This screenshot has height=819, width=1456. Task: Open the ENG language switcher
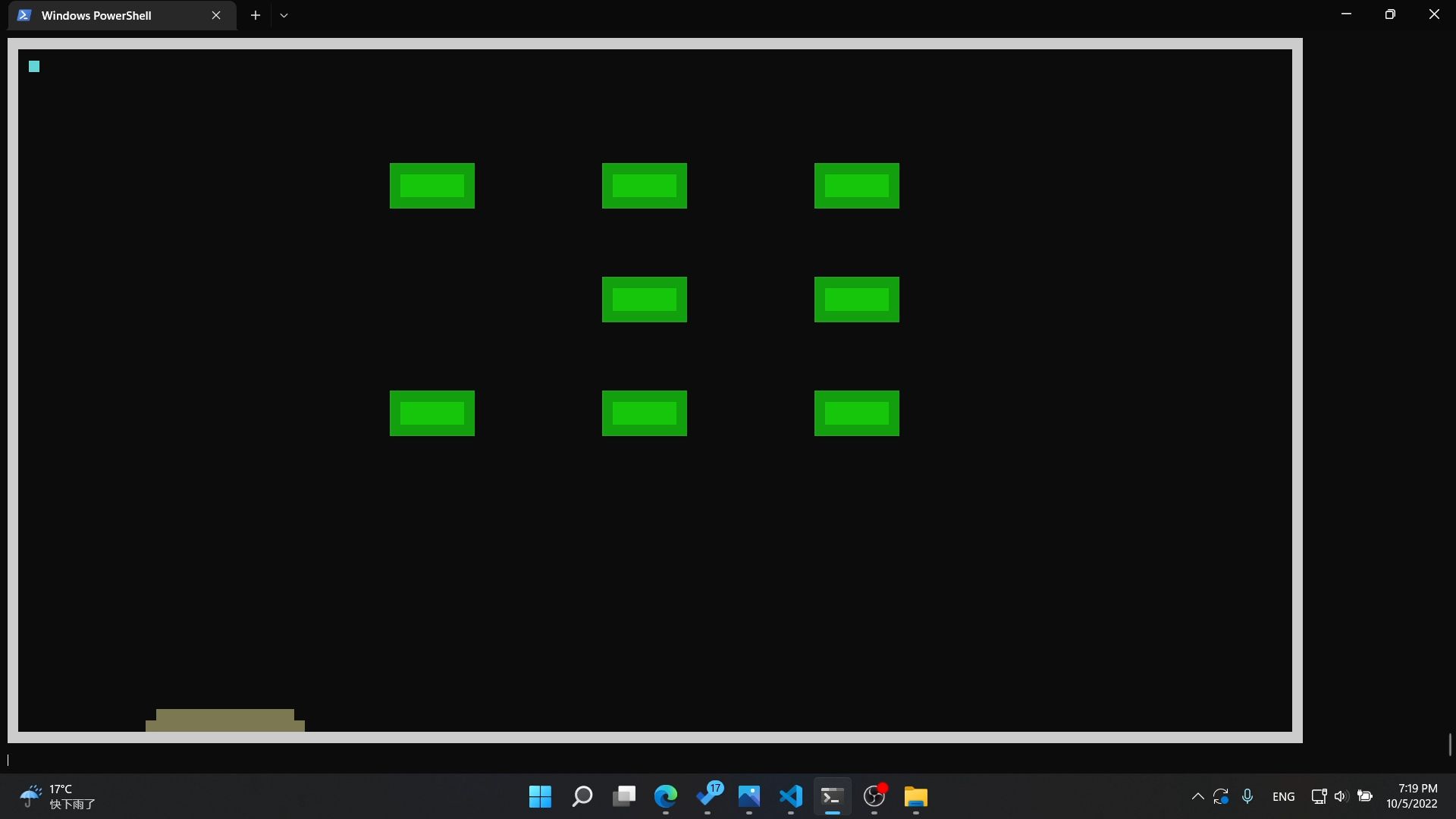point(1283,796)
